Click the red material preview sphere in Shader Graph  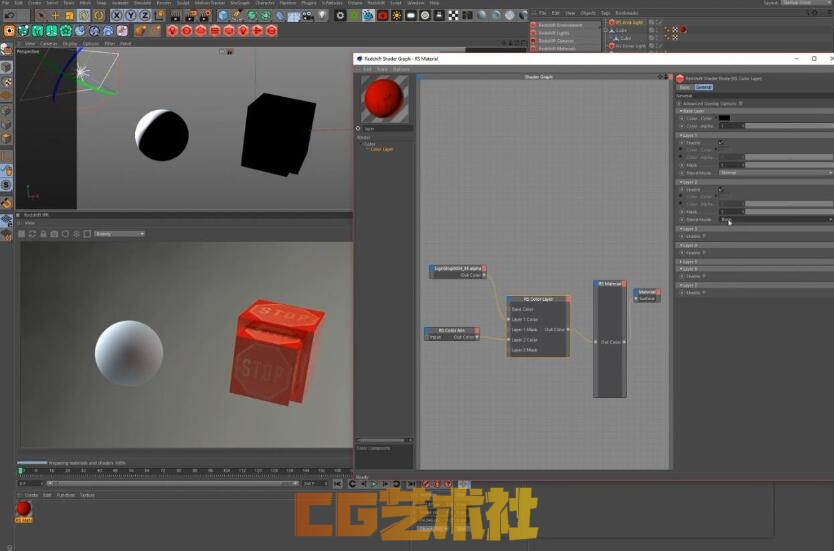(385, 99)
